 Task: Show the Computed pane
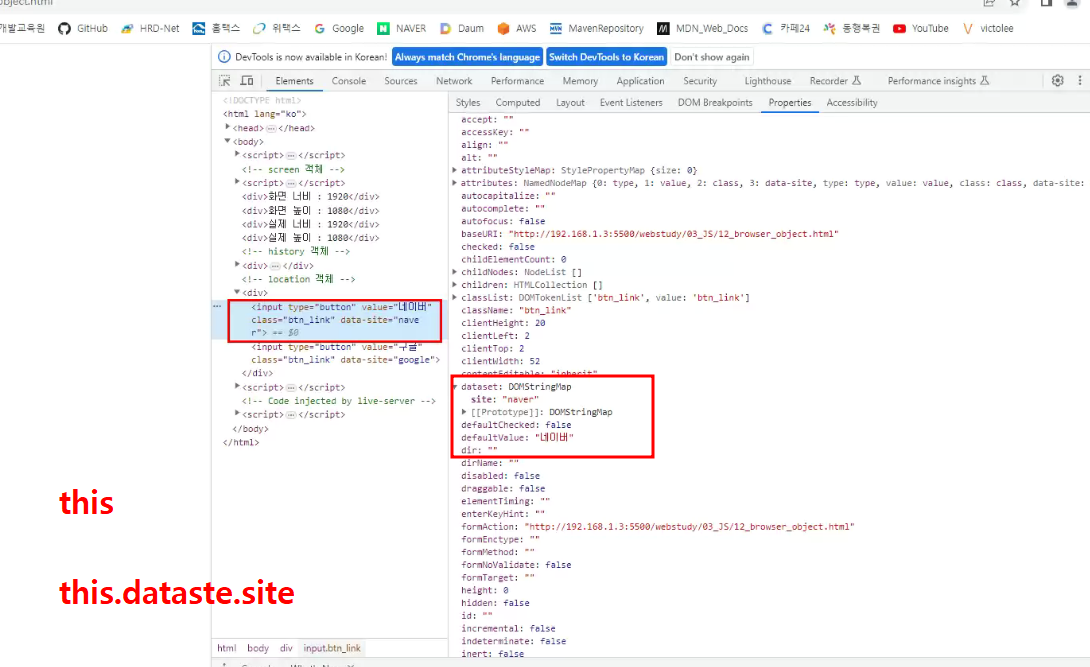click(517, 102)
